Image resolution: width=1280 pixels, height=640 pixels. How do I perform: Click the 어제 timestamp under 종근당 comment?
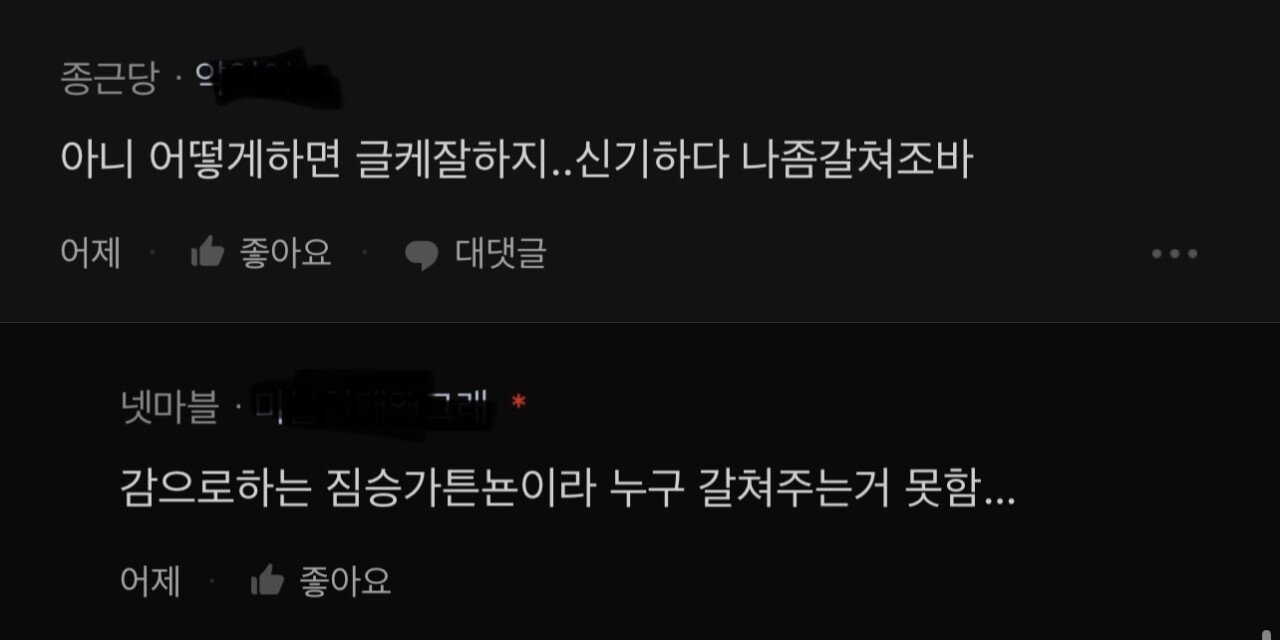(x=91, y=253)
